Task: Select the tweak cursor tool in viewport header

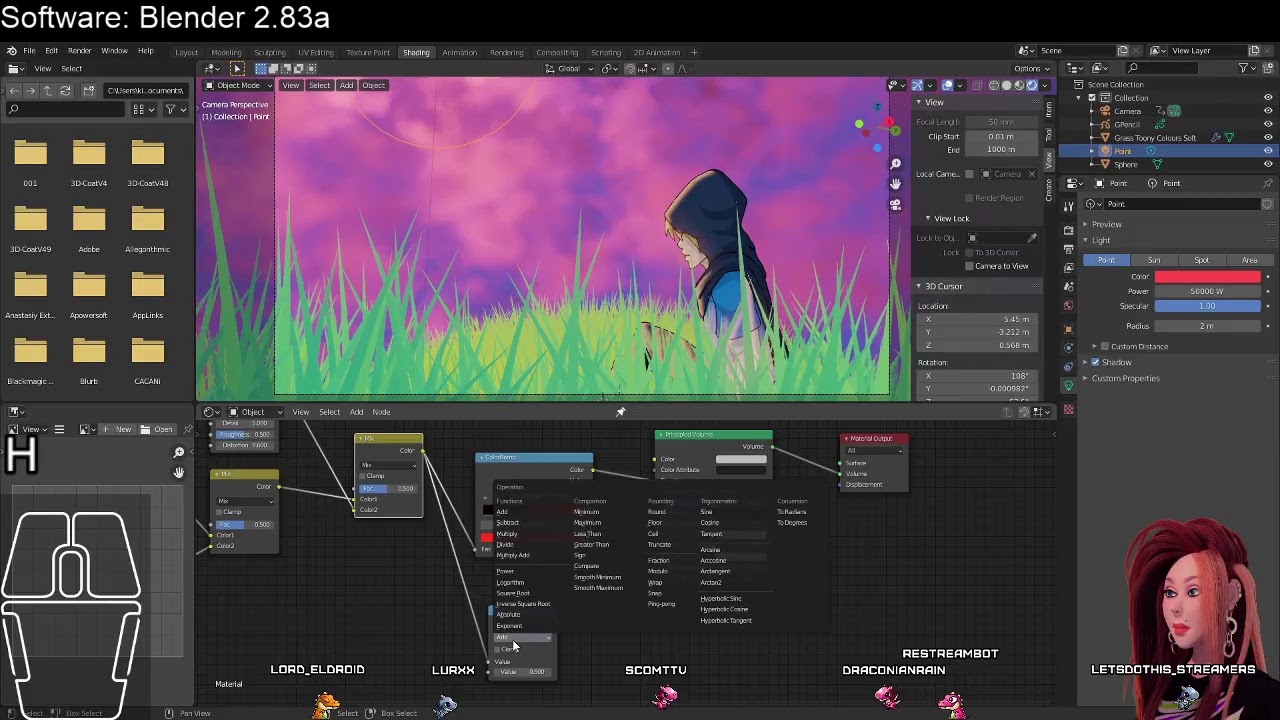Action: [x=237, y=68]
